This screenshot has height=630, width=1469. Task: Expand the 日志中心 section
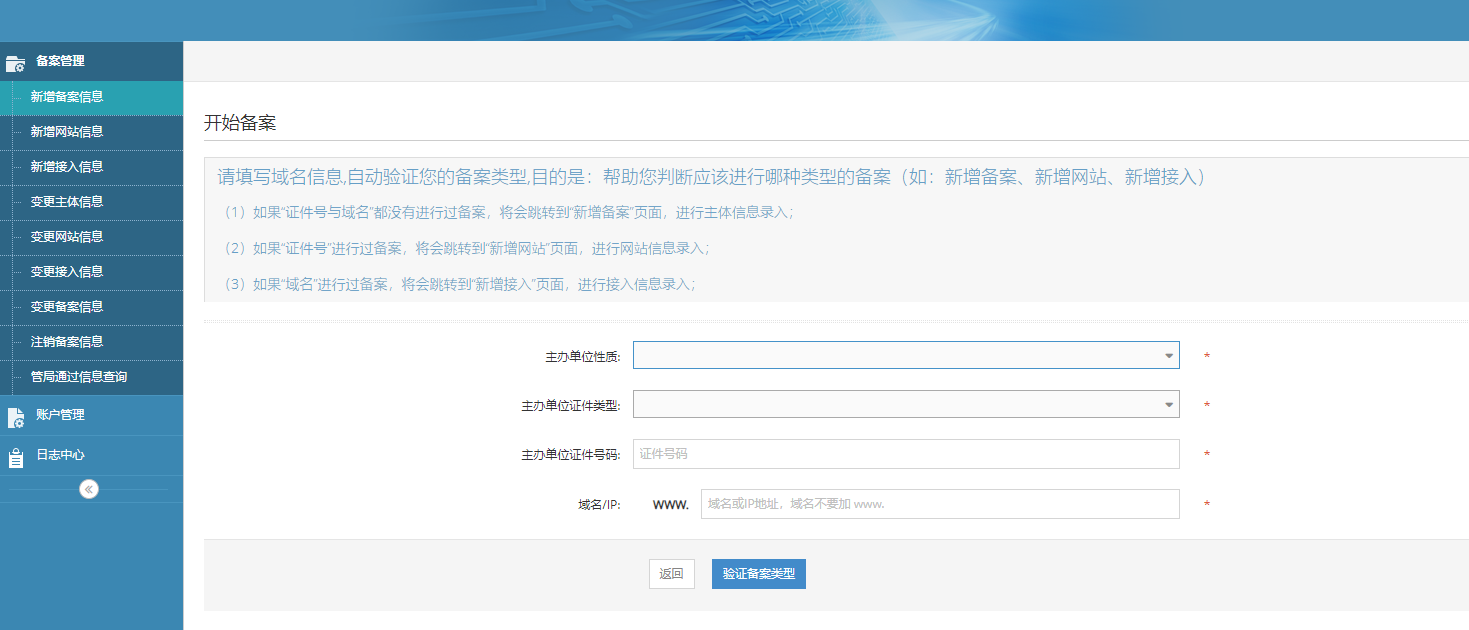click(91, 455)
